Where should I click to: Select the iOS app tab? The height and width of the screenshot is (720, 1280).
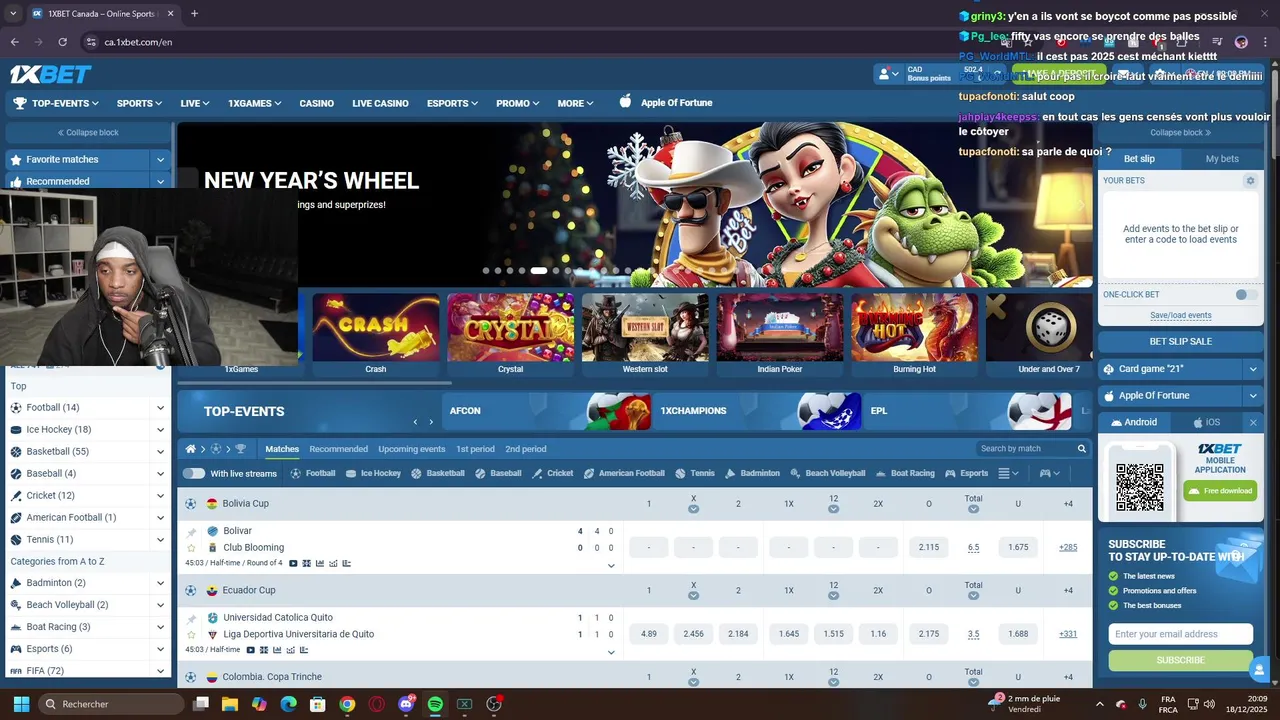pos(1206,422)
